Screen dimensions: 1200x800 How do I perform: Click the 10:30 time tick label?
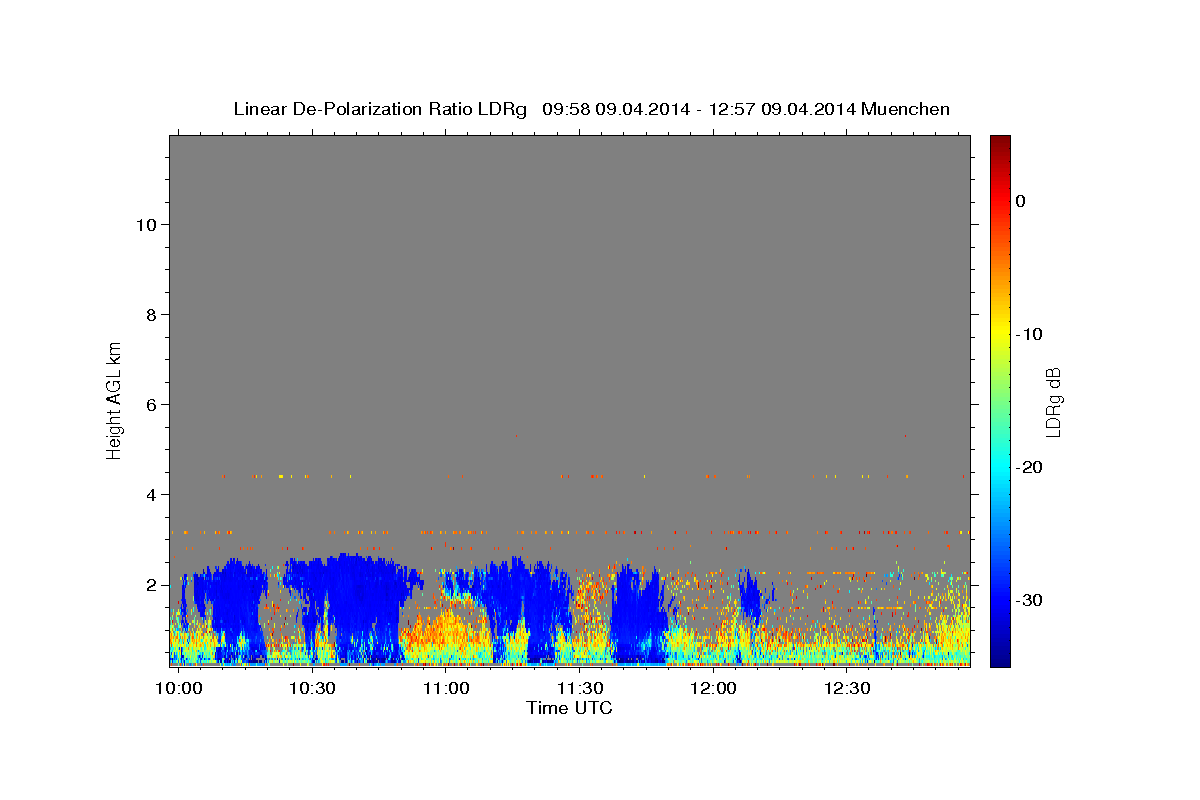(312, 689)
